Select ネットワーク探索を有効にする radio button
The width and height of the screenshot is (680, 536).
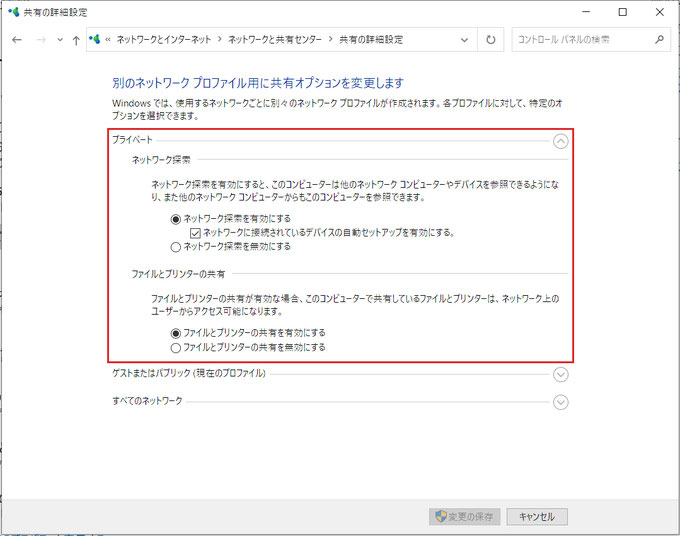[x=175, y=219]
